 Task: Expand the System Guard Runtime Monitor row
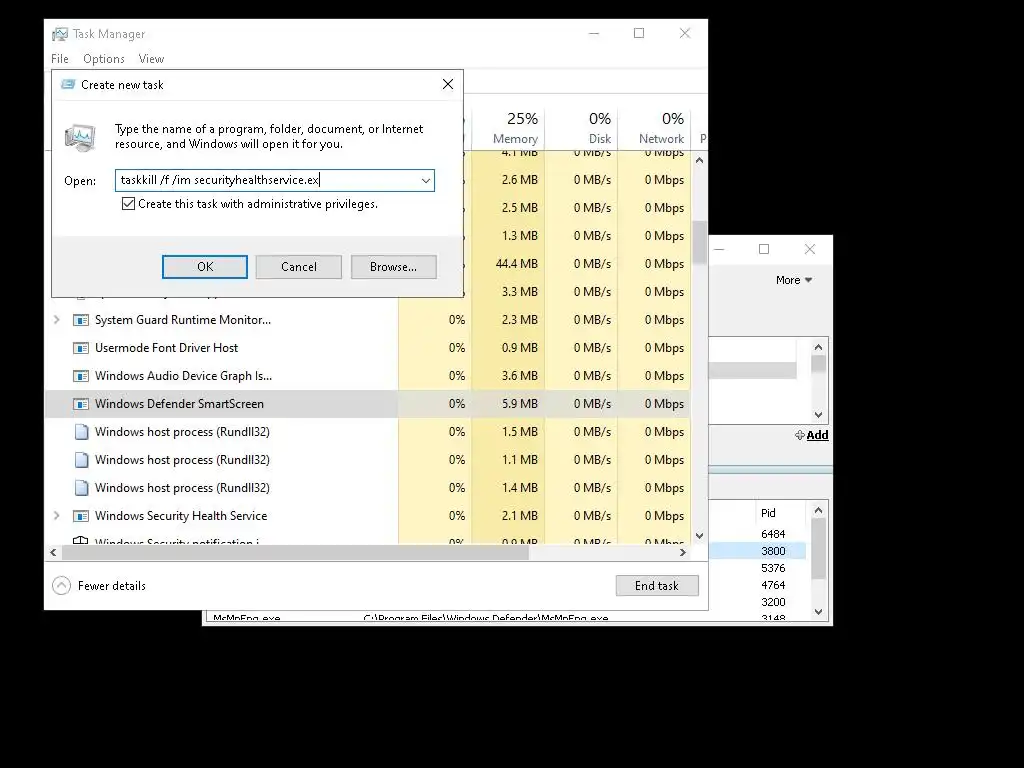coord(57,320)
